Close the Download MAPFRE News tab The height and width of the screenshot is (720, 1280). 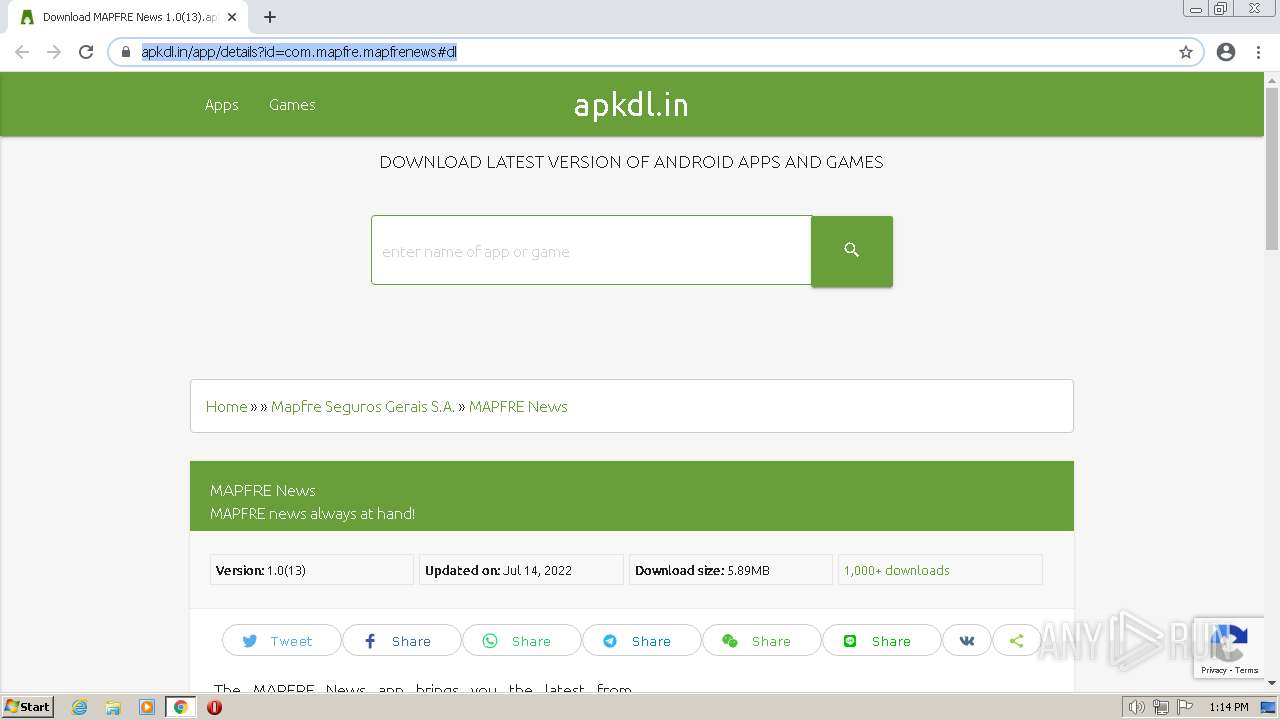pyautogui.click(x=232, y=17)
